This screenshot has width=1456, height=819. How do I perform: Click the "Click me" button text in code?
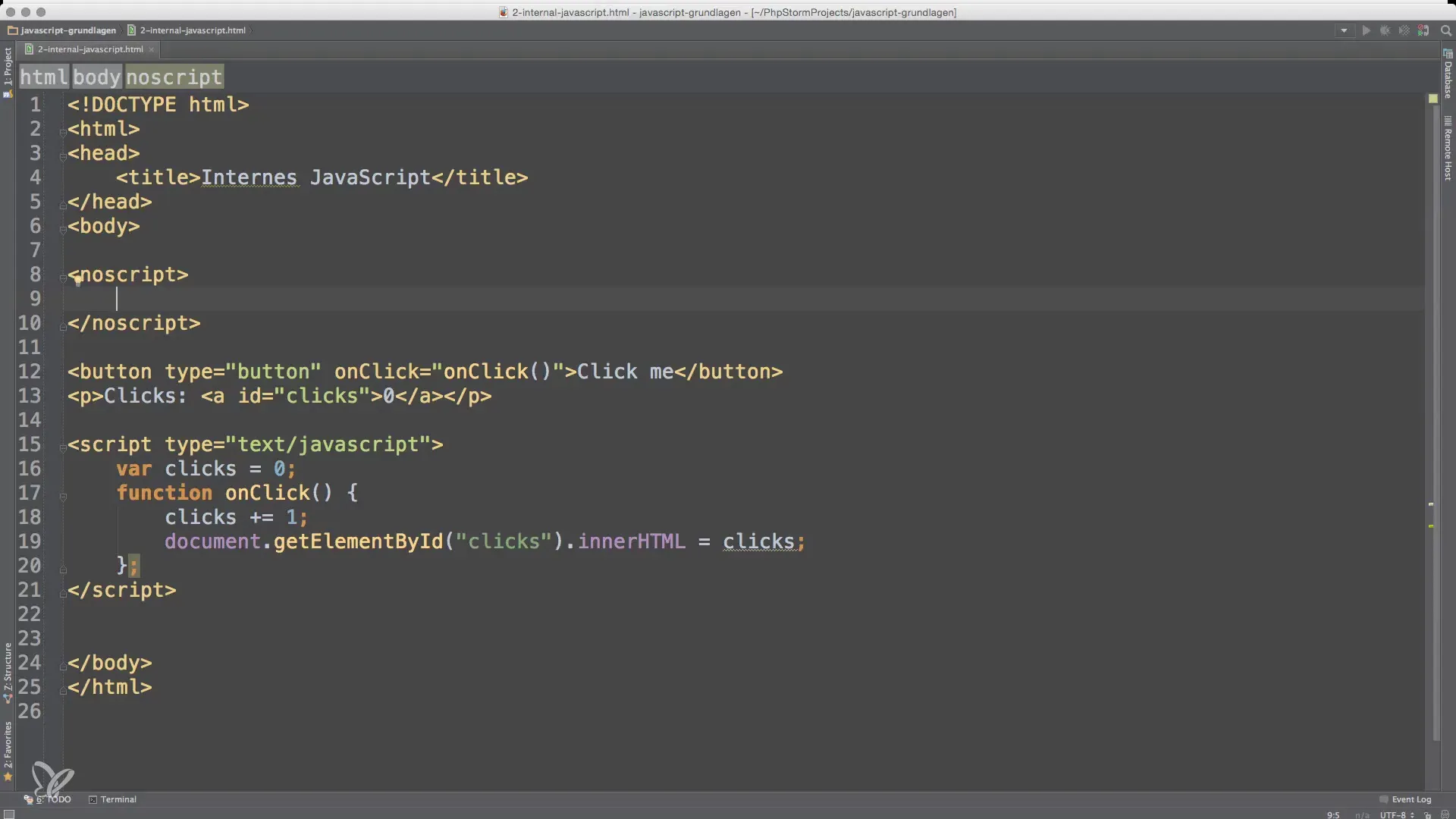click(x=625, y=372)
